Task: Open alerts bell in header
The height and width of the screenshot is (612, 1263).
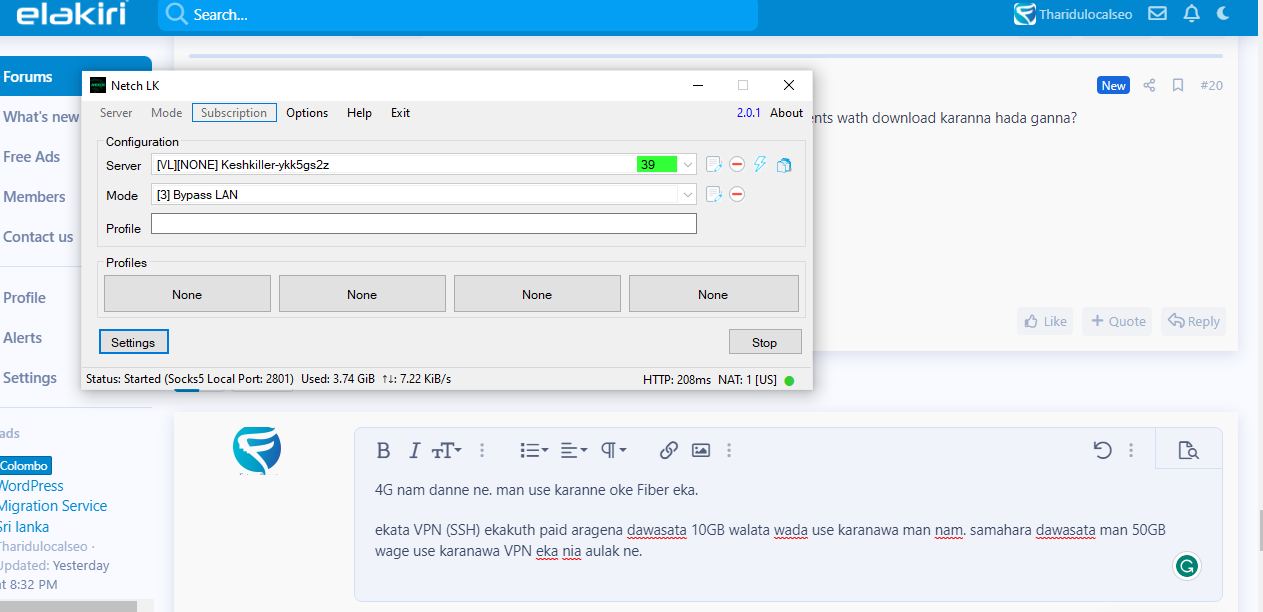Action: (x=1191, y=14)
